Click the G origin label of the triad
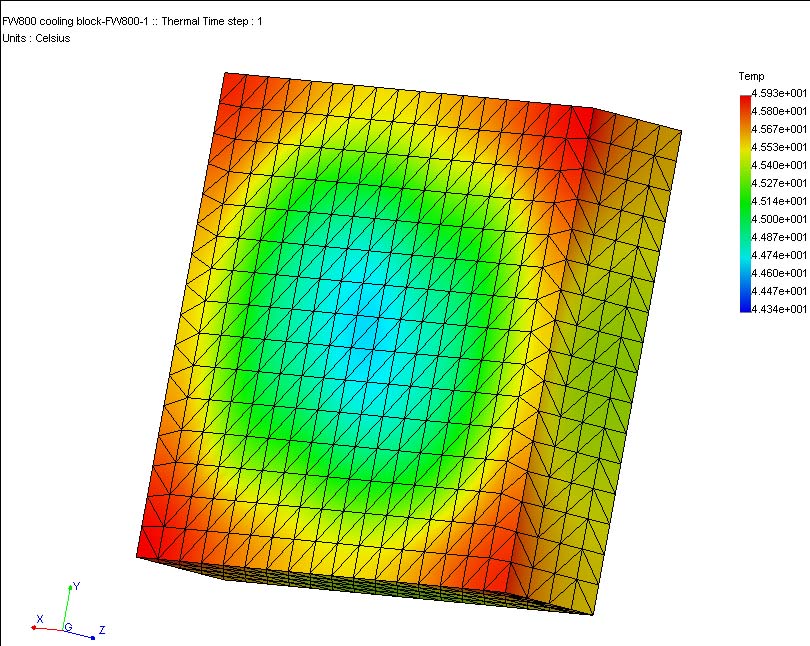The width and height of the screenshot is (810, 646). point(68,627)
